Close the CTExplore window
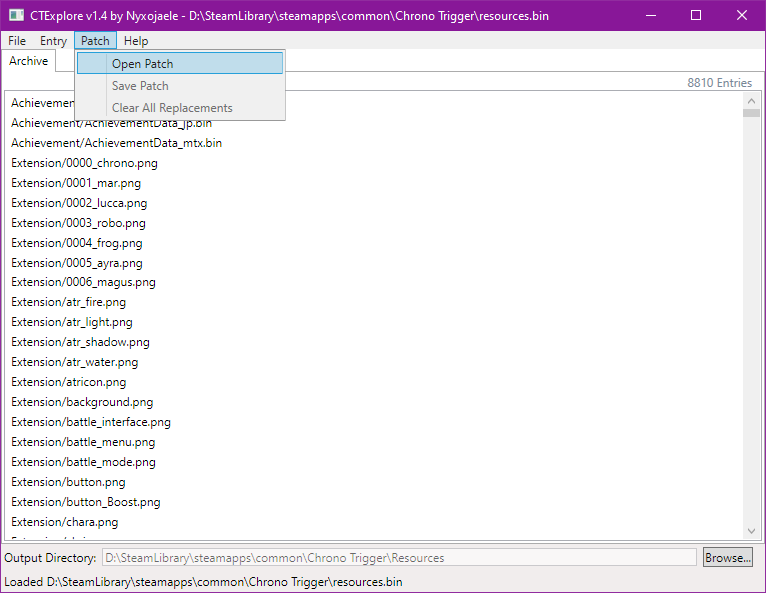Screen dimensions: 766x593 point(742,16)
